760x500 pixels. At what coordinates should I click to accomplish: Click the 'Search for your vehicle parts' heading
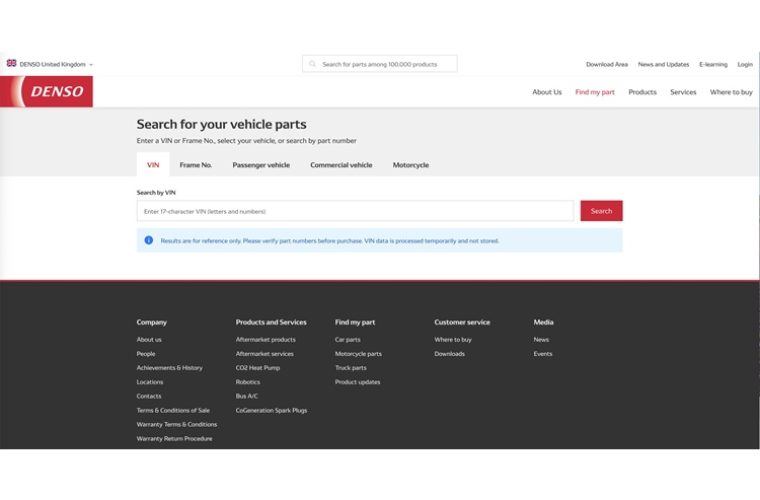click(x=222, y=125)
